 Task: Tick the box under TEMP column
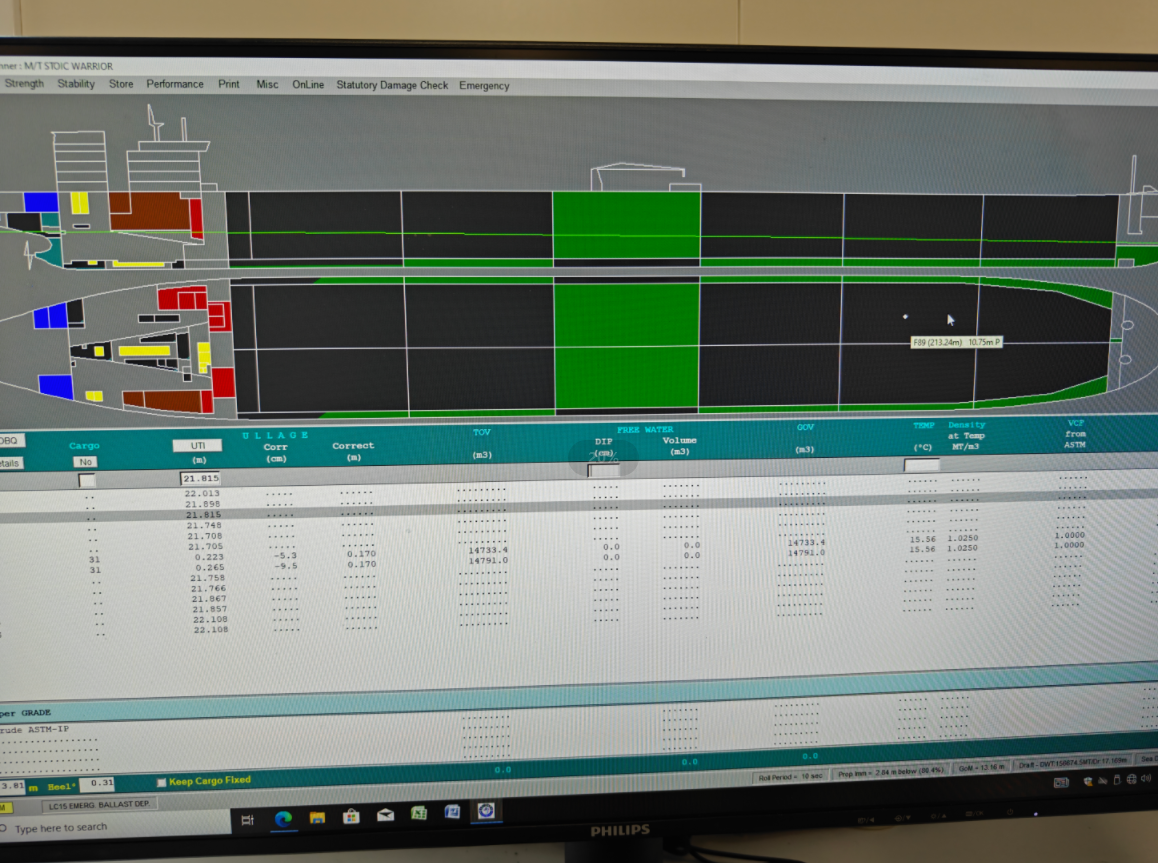pyautogui.click(x=921, y=465)
